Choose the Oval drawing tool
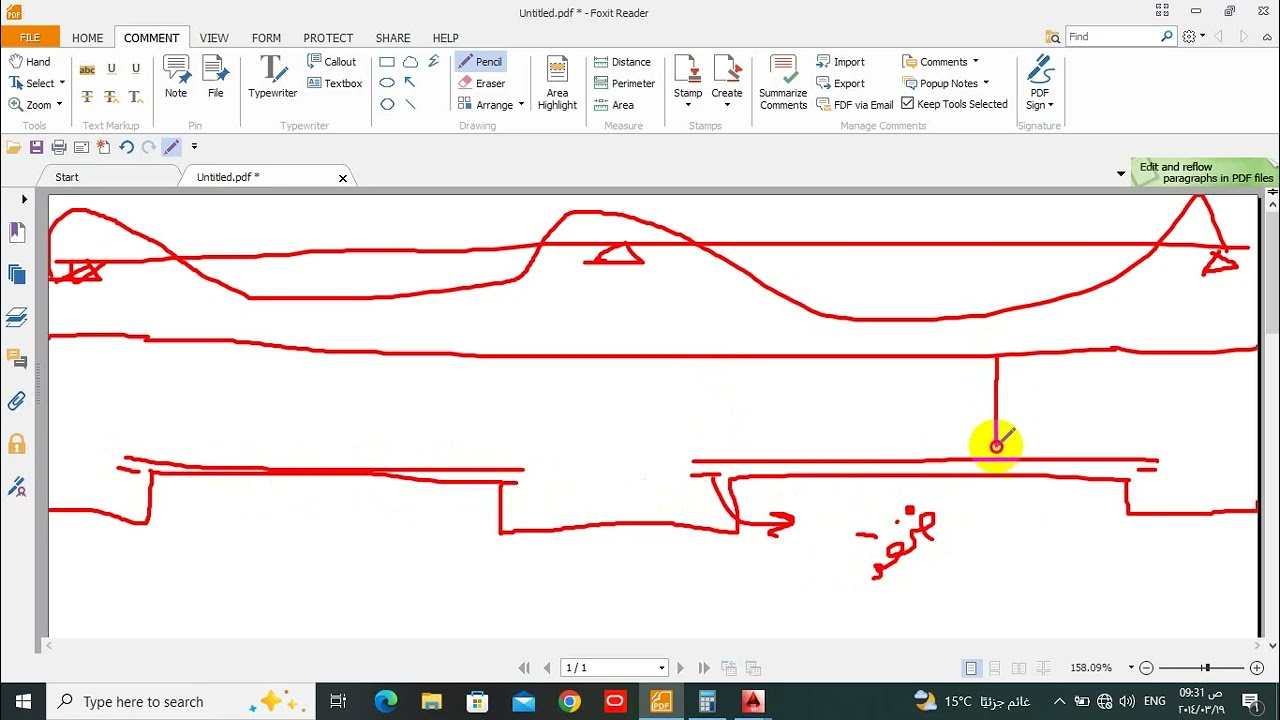 (x=387, y=83)
